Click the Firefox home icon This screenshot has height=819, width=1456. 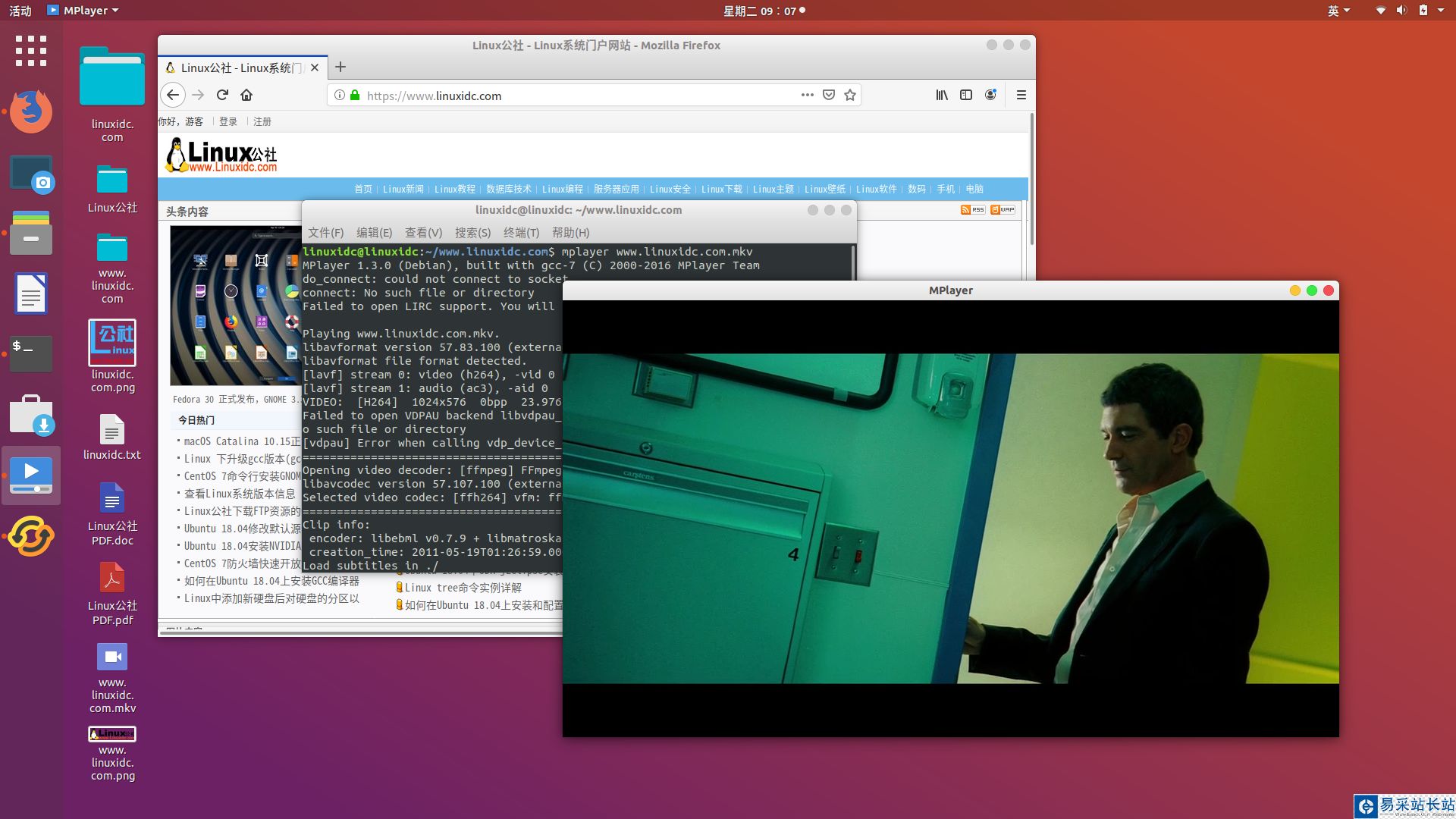[x=246, y=95]
